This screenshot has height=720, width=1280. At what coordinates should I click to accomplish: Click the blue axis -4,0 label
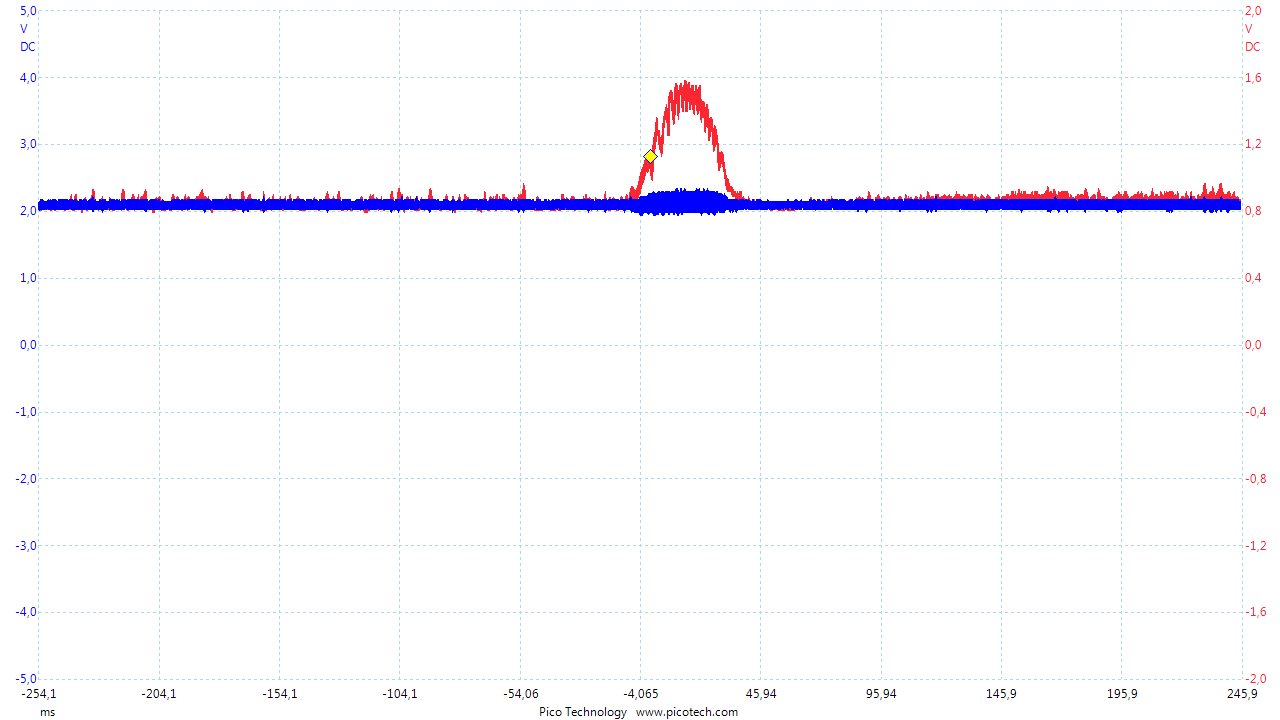click(26, 612)
